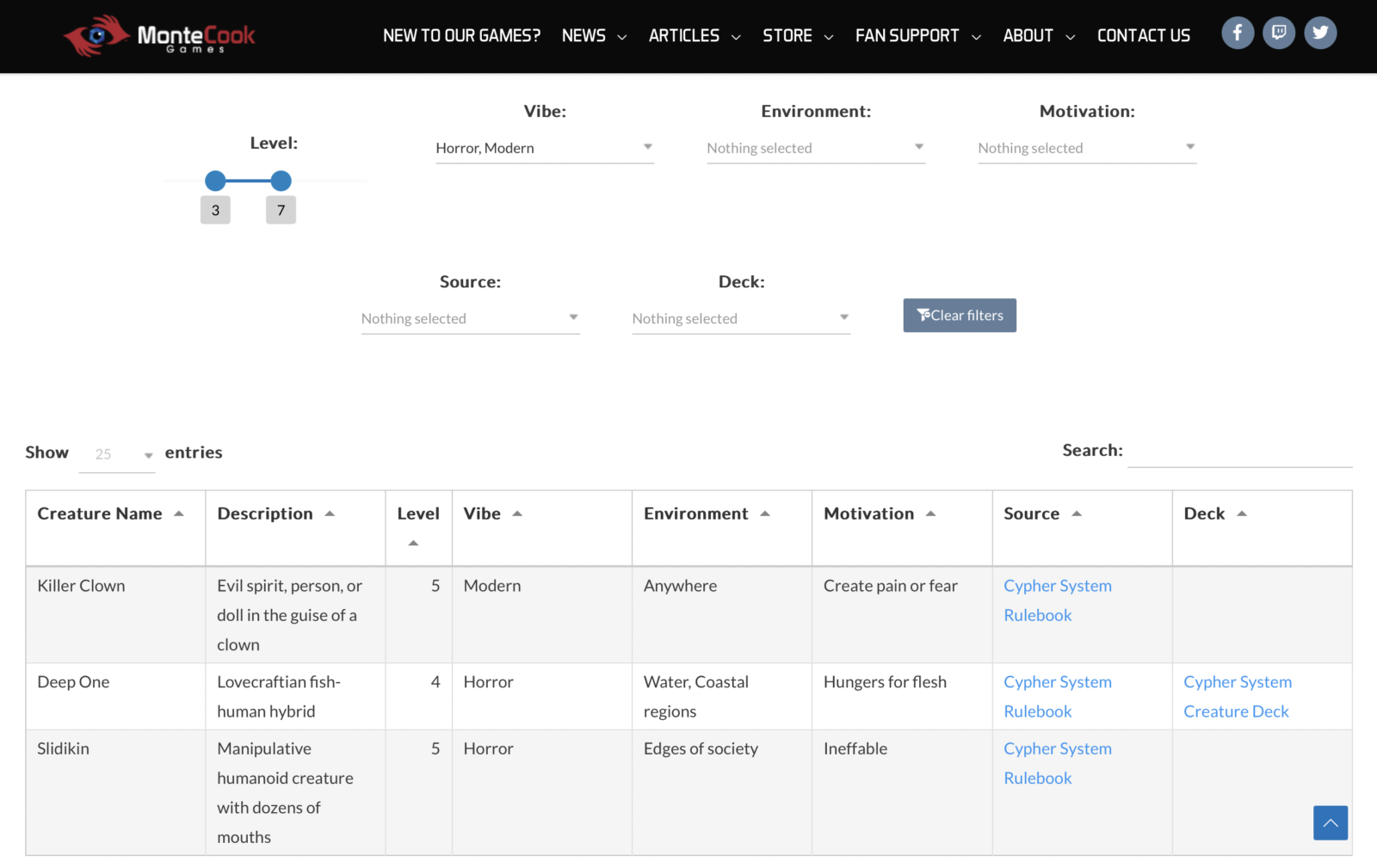The height and width of the screenshot is (868, 1377).
Task: Click the 'Anywhere' environment cell
Action: click(722, 614)
